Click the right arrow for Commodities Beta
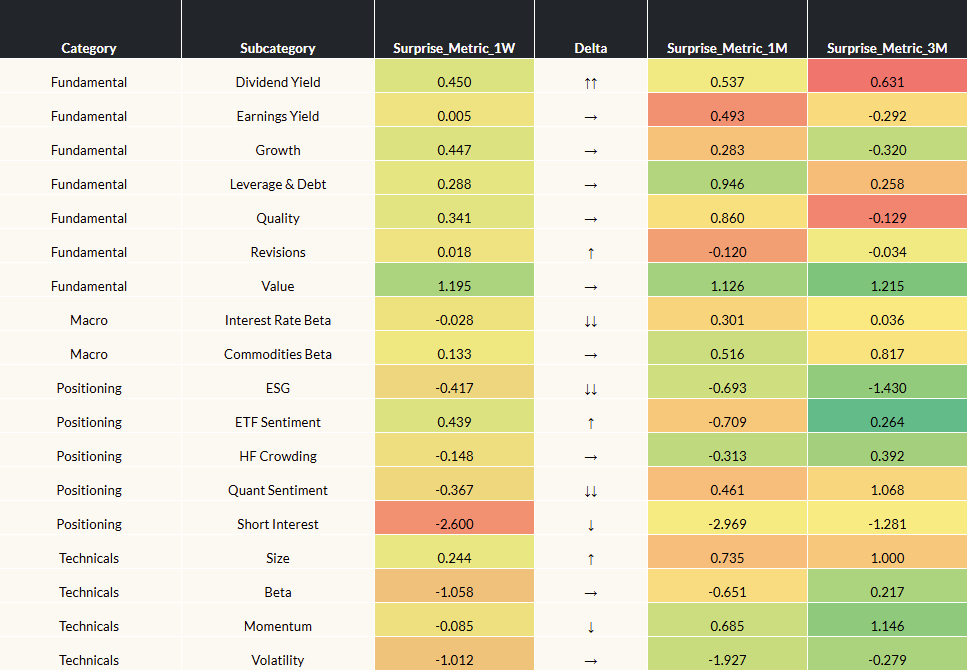This screenshot has width=969, height=672. pyautogui.click(x=591, y=355)
